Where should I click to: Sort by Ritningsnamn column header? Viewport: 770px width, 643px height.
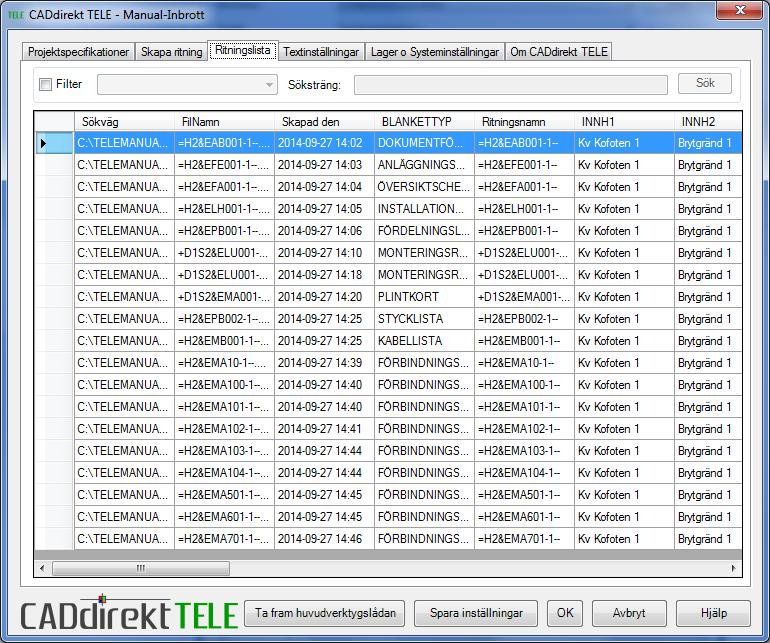point(524,121)
